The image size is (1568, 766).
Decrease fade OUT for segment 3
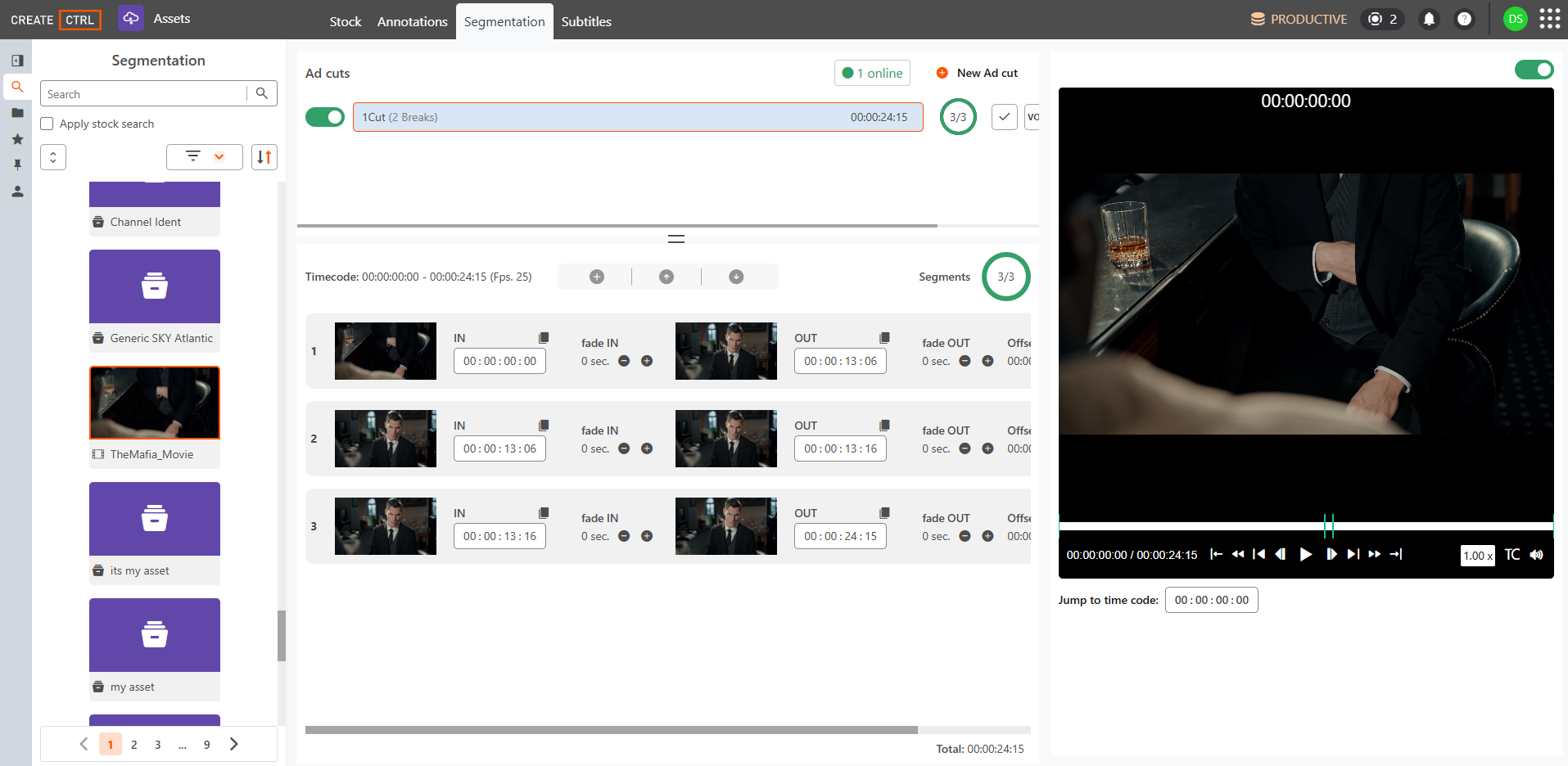point(965,536)
